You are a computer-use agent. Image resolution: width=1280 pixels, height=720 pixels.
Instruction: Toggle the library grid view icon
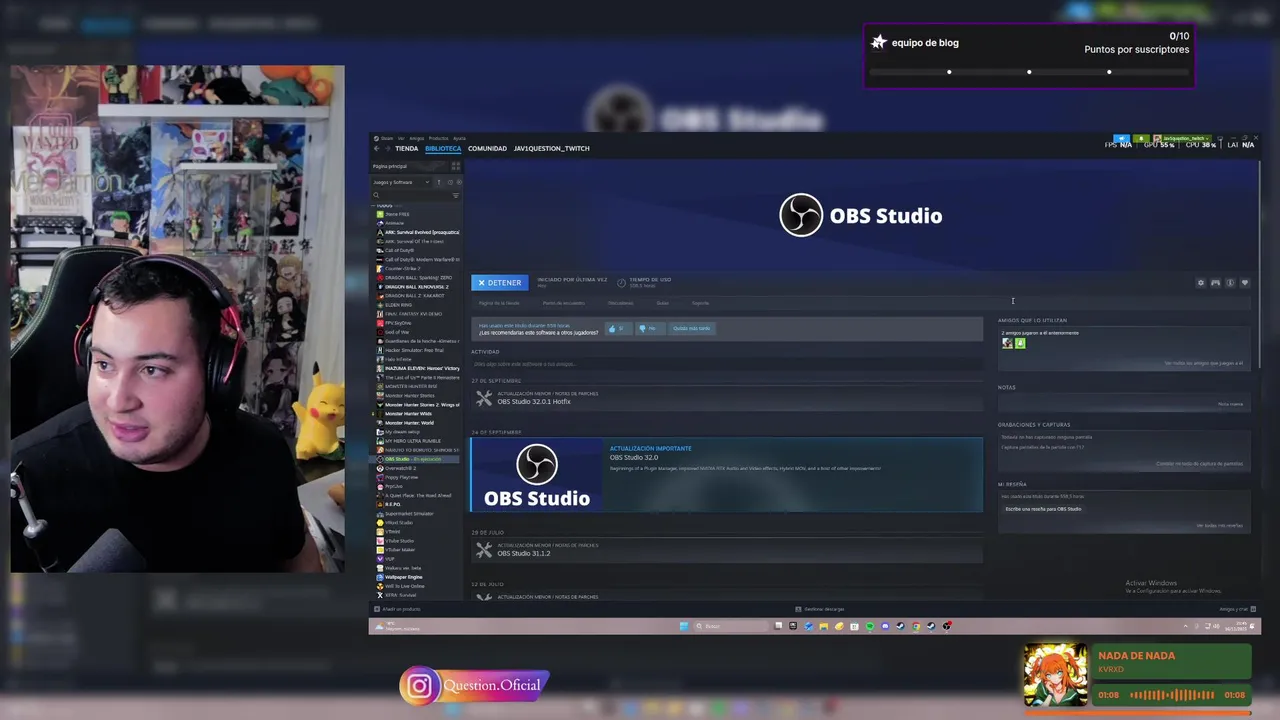455,166
